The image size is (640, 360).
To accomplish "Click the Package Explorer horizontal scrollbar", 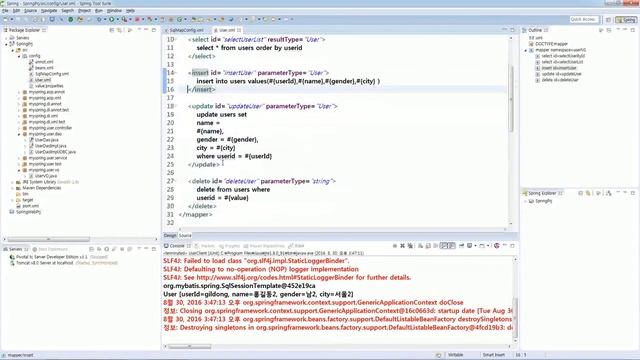I will 49,239.
